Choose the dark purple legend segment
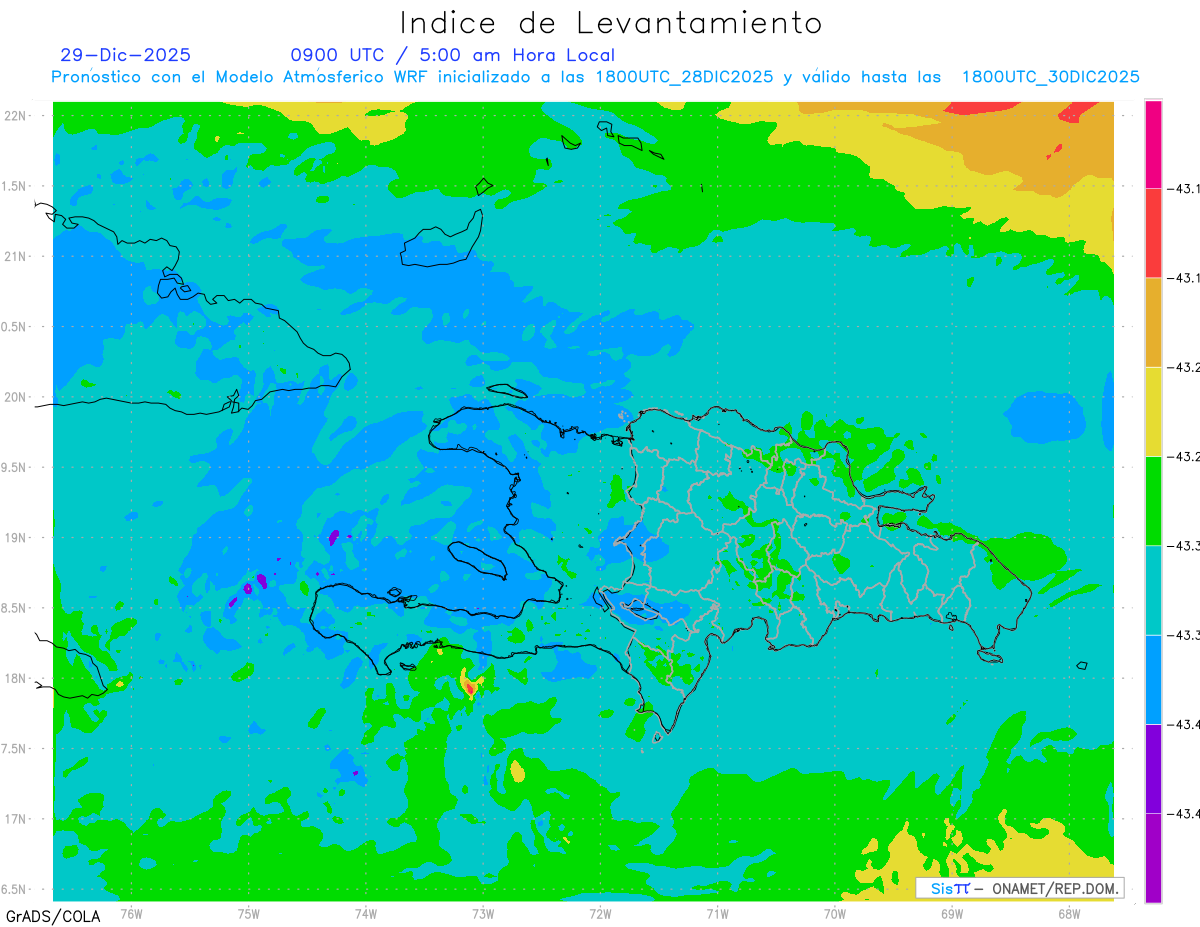Viewport: 1200px width, 927px height. pos(1153,768)
